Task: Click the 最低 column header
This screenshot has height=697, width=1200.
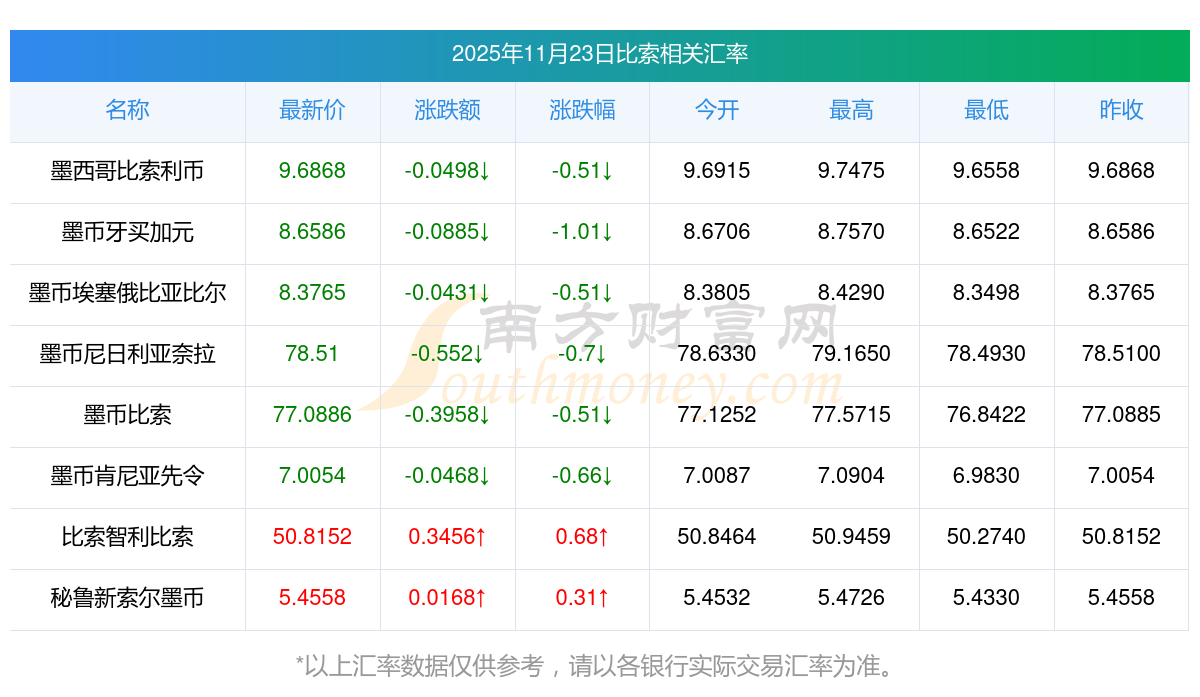Action: (987, 110)
